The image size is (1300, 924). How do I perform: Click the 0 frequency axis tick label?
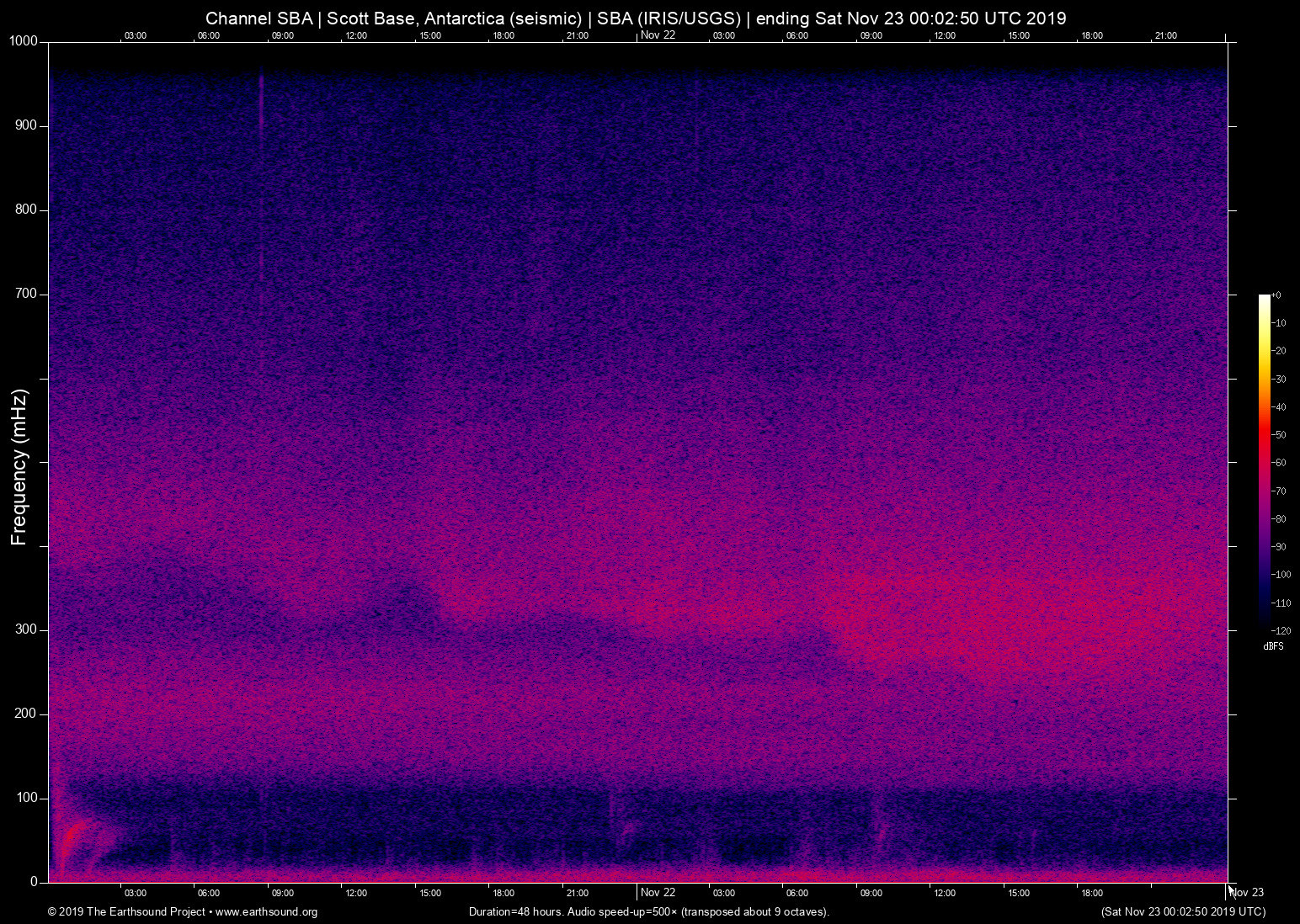pyautogui.click(x=35, y=882)
